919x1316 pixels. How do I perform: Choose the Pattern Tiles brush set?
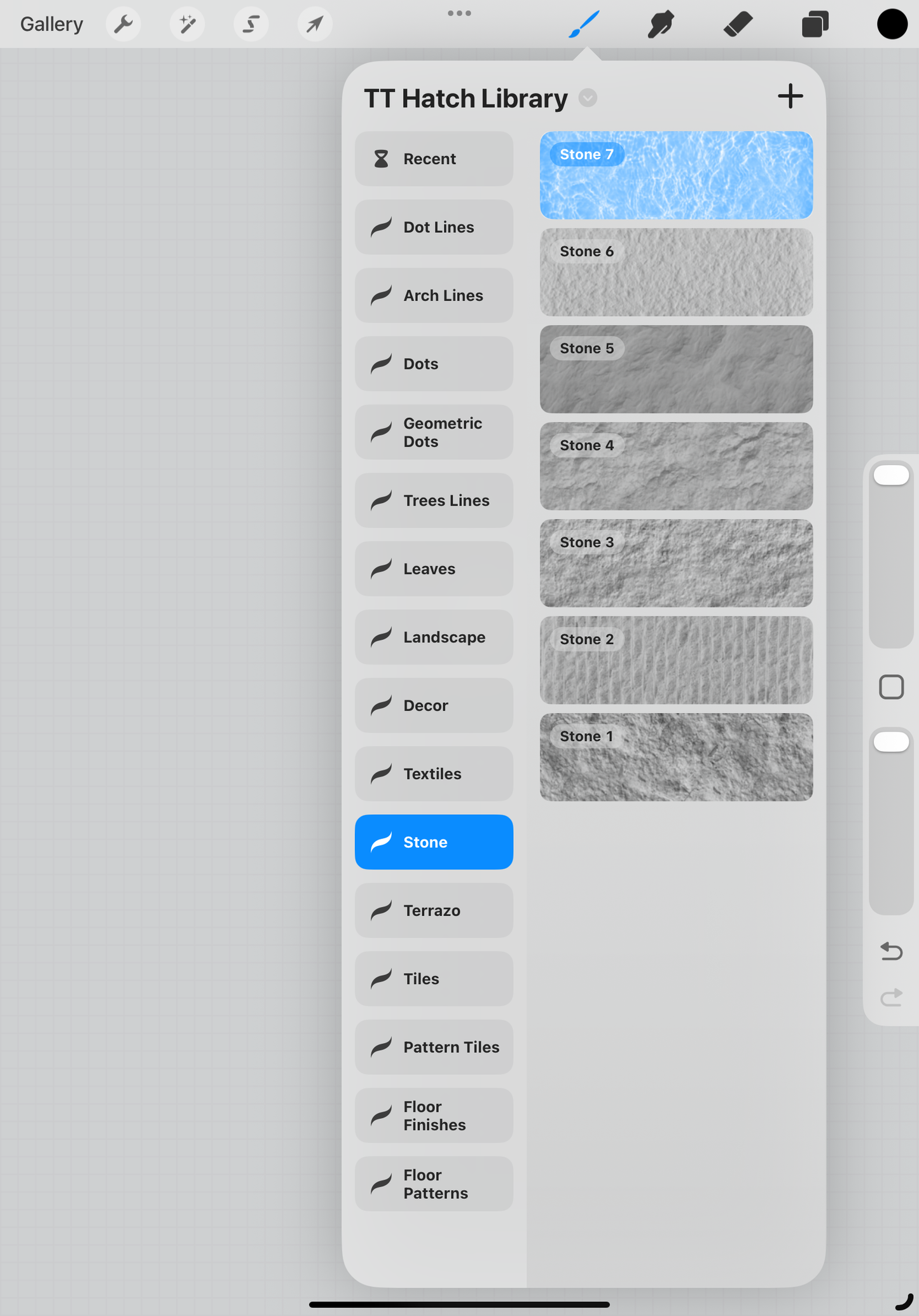tap(434, 1047)
